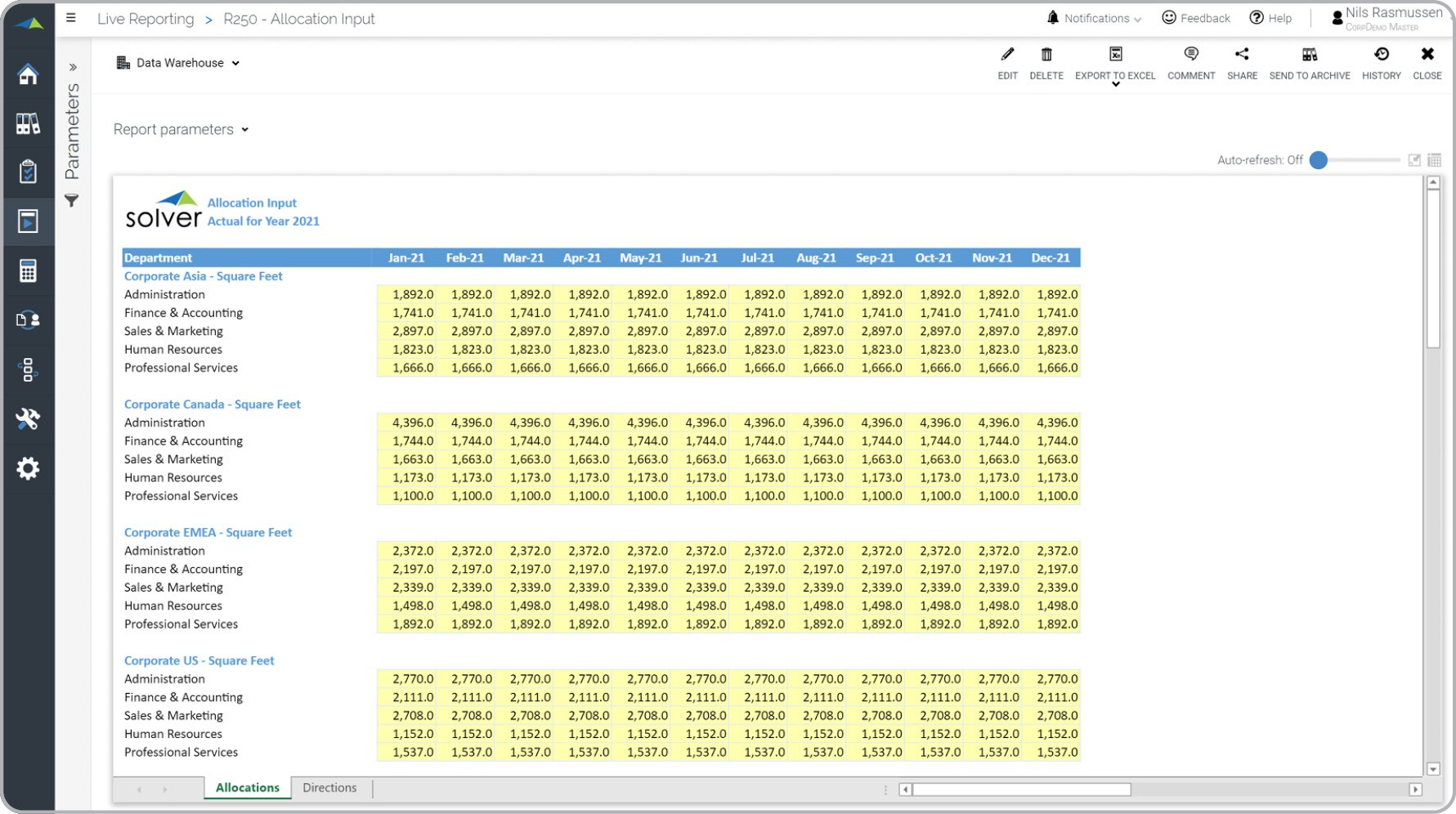Open settings gear in left sidebar
The image size is (1456, 814).
pos(28,468)
